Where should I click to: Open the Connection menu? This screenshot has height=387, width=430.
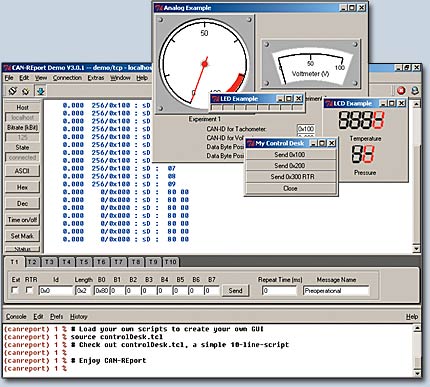click(x=67, y=78)
